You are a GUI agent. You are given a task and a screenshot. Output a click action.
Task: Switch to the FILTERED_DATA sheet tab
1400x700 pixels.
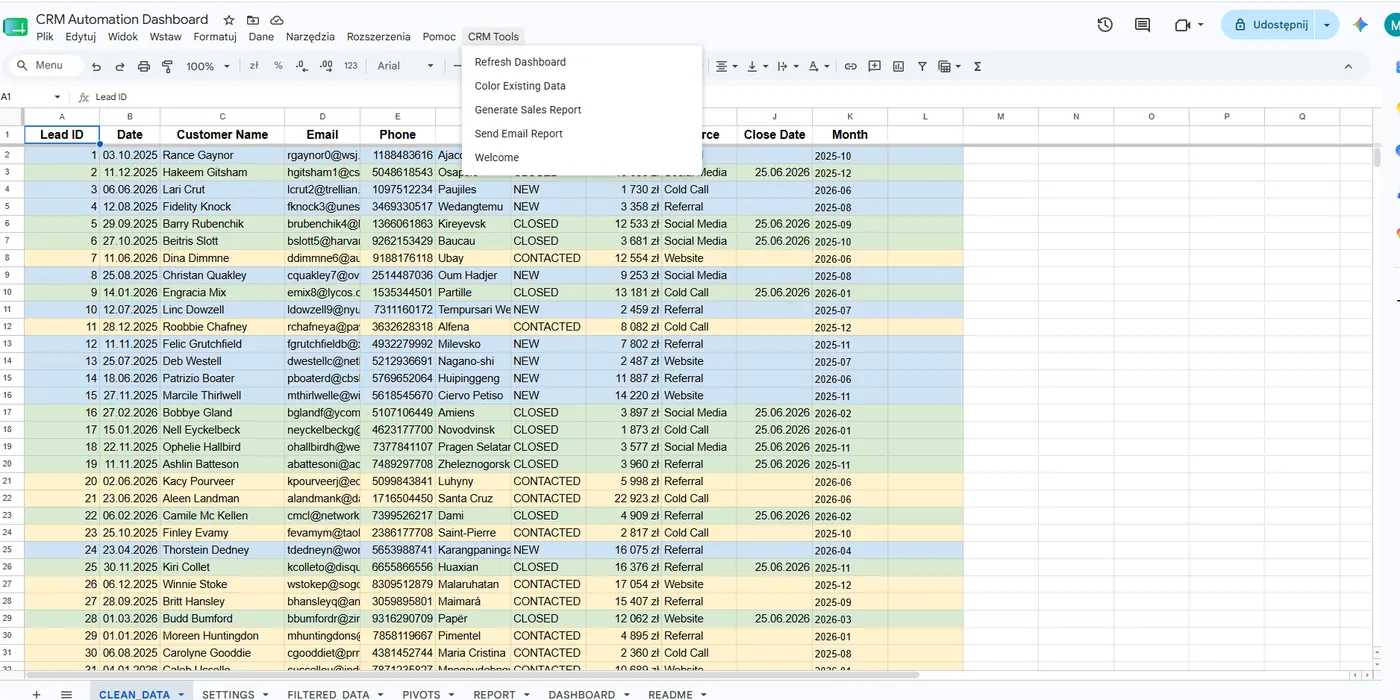(328, 694)
